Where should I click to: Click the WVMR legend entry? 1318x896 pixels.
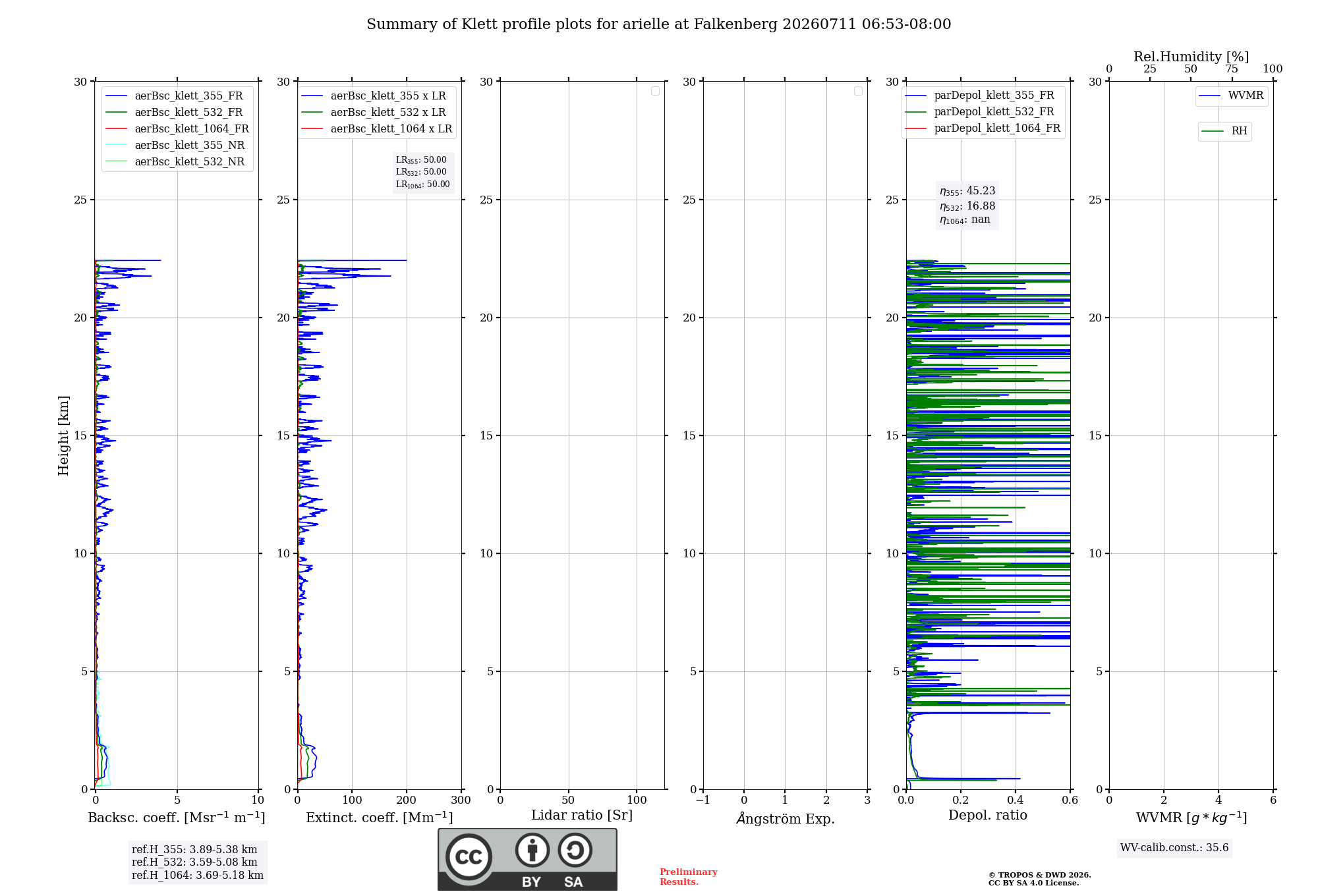[x=1231, y=96]
